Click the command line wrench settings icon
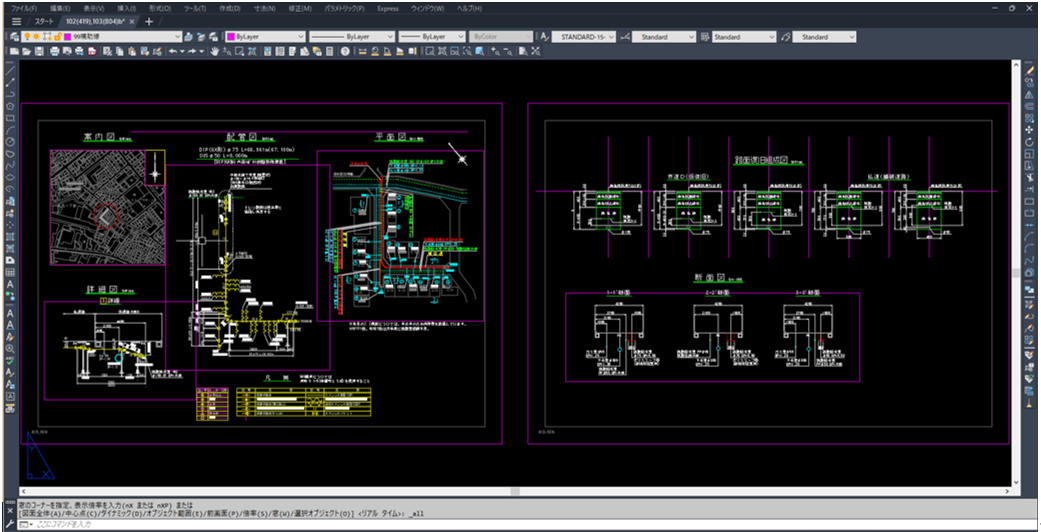 [10, 524]
